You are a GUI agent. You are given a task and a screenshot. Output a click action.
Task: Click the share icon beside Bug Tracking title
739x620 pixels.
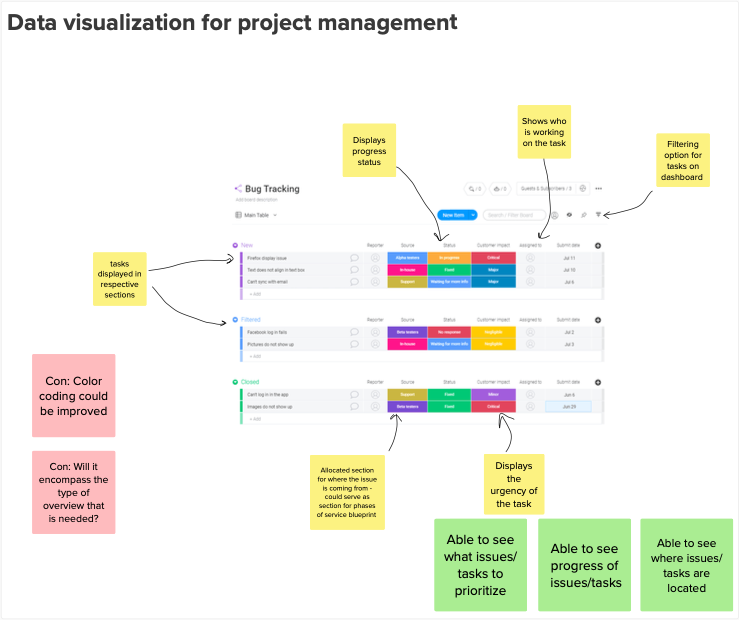(x=238, y=188)
